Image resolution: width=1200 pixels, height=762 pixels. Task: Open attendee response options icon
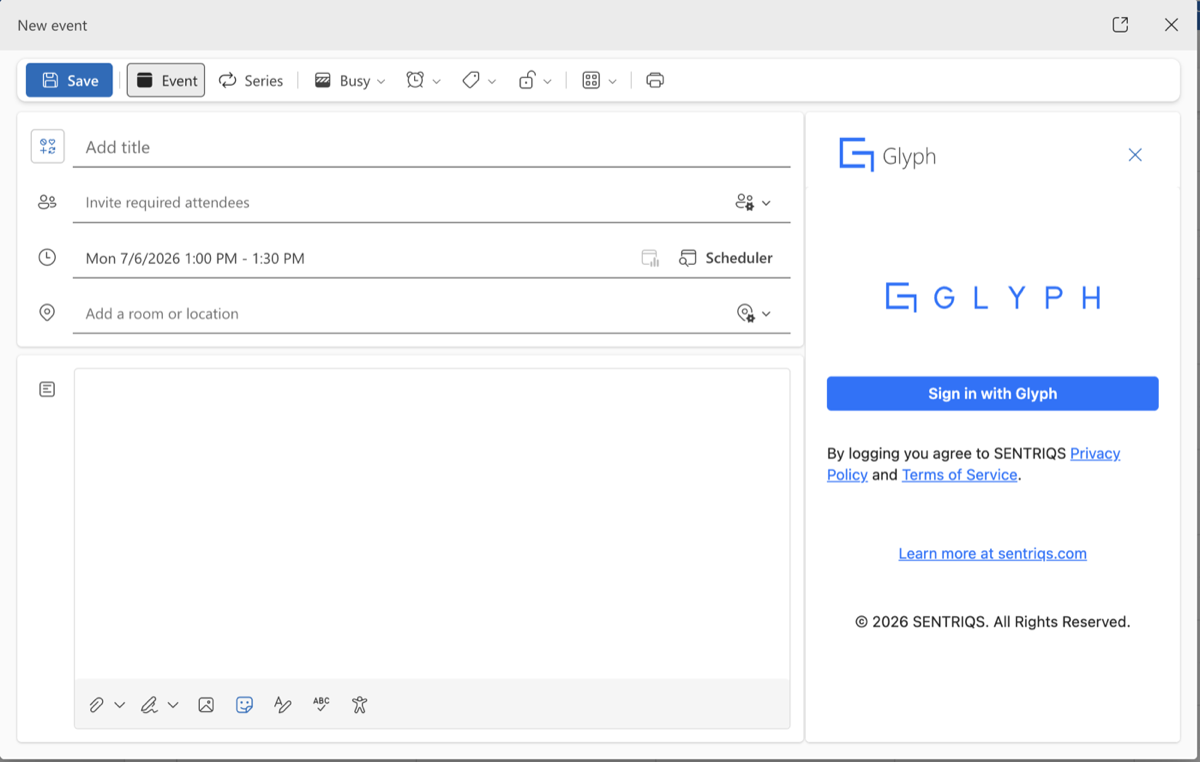744,202
